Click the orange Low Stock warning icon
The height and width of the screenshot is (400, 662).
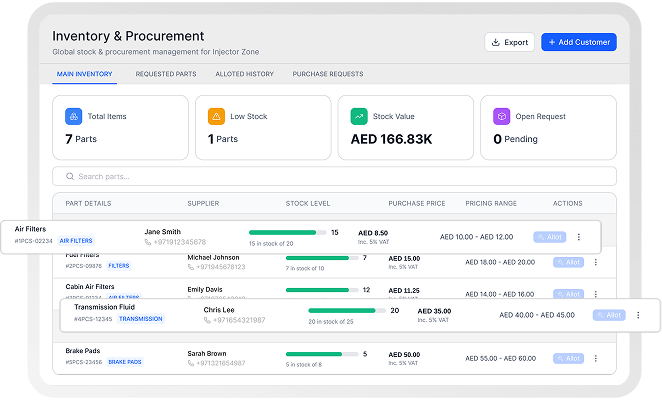216,116
